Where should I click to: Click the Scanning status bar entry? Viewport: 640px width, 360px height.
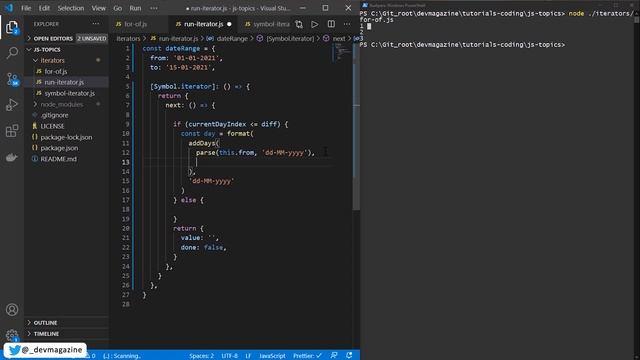121,356
